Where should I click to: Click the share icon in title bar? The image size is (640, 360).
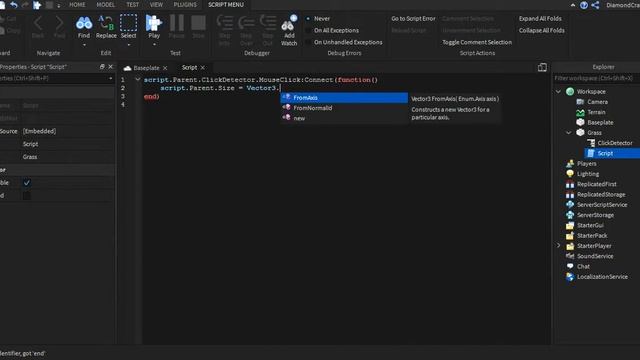[596, 5]
